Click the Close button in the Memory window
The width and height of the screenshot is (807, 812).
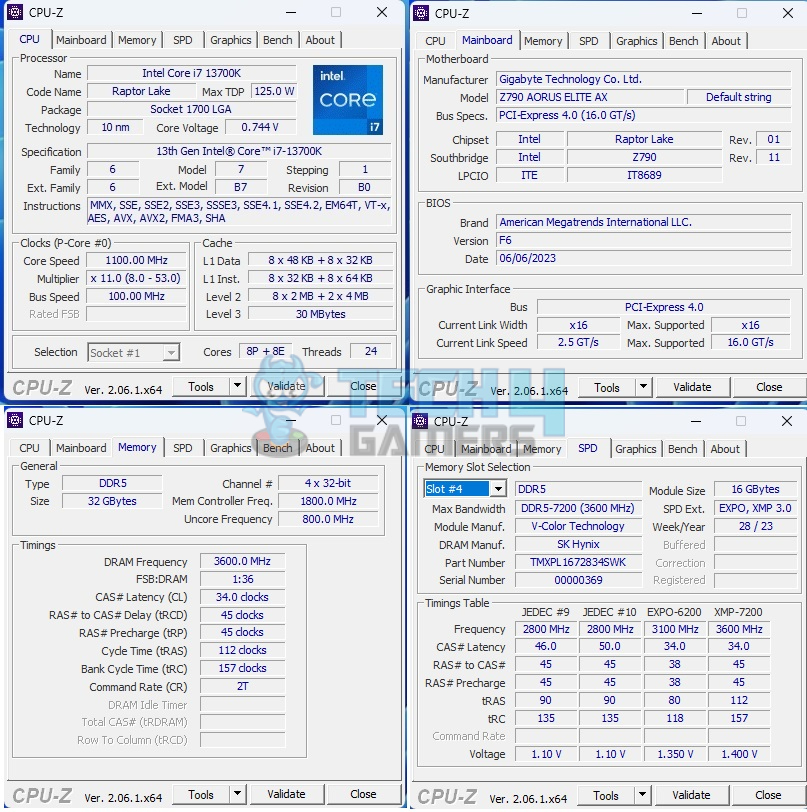click(363, 794)
